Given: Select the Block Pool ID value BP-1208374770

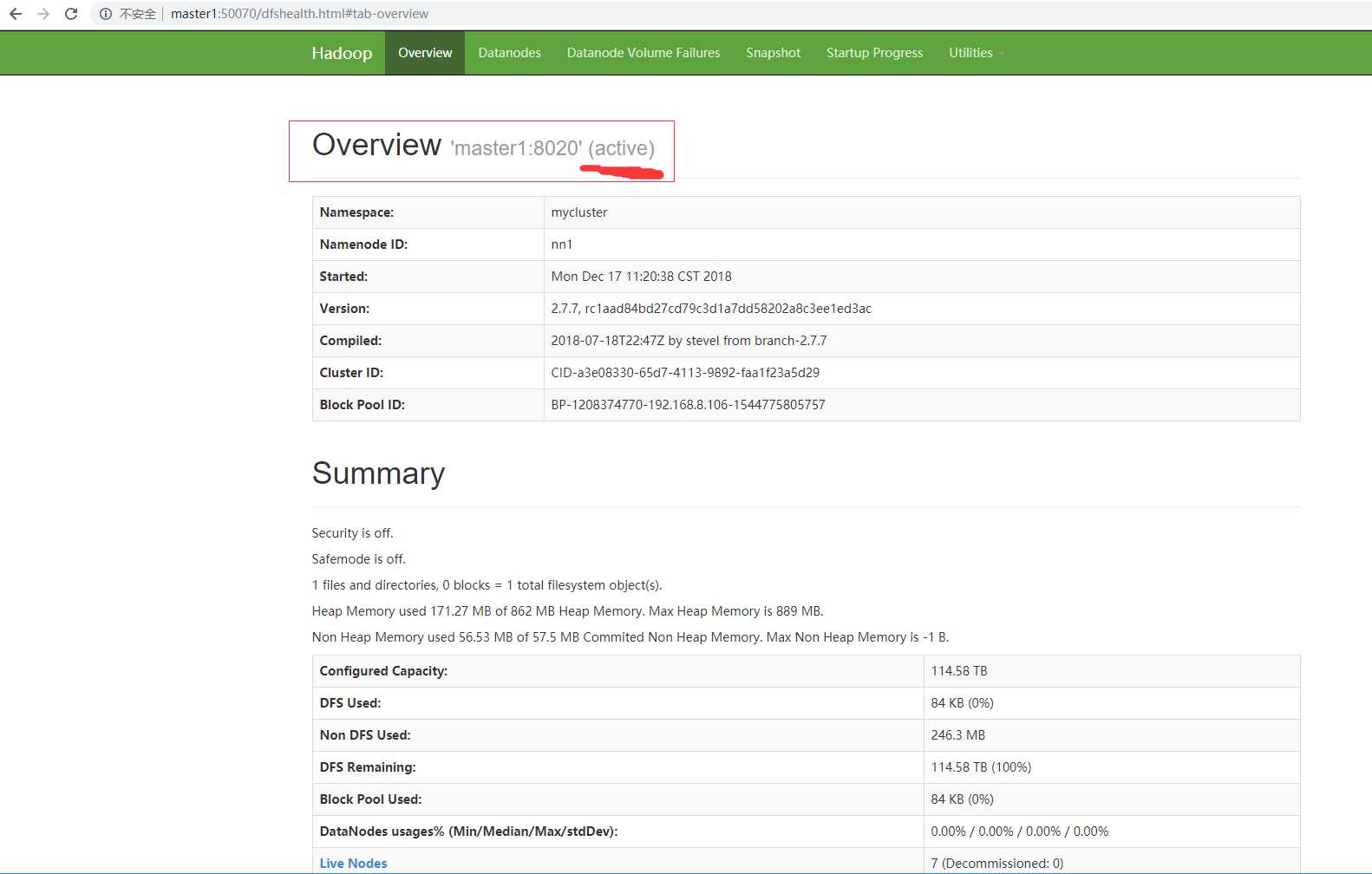Looking at the screenshot, I should (688, 405).
